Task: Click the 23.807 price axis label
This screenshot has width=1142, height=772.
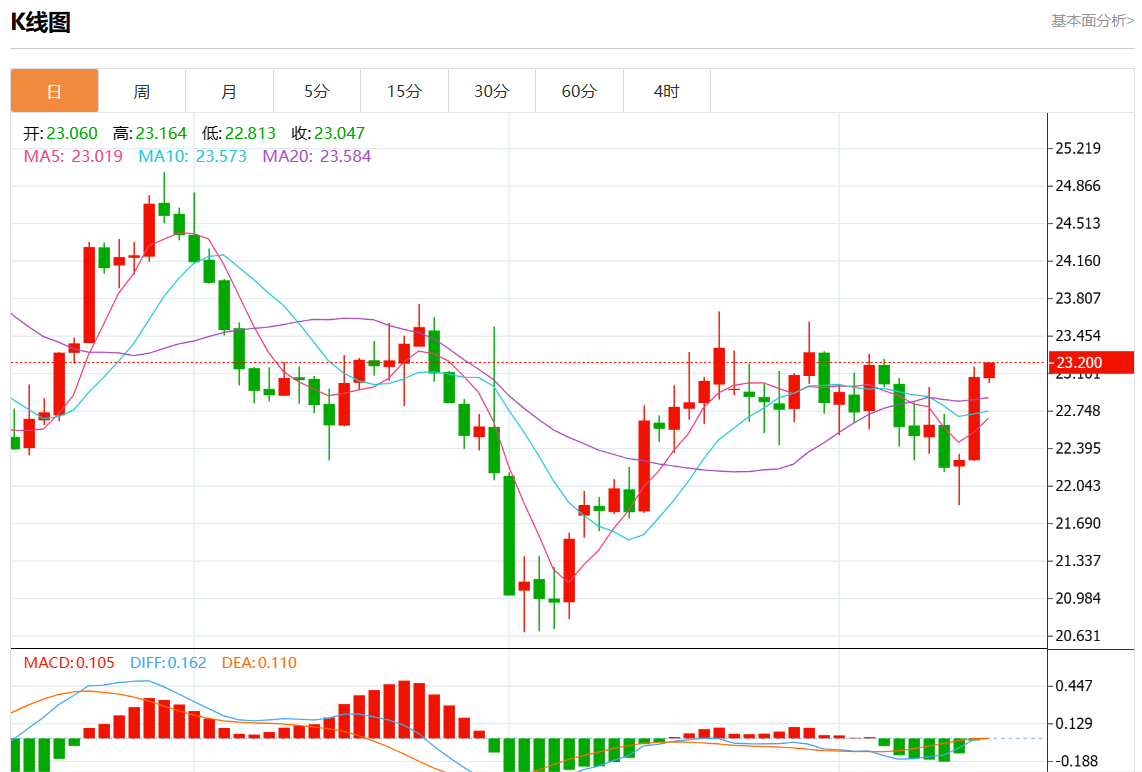Action: coord(1078,299)
